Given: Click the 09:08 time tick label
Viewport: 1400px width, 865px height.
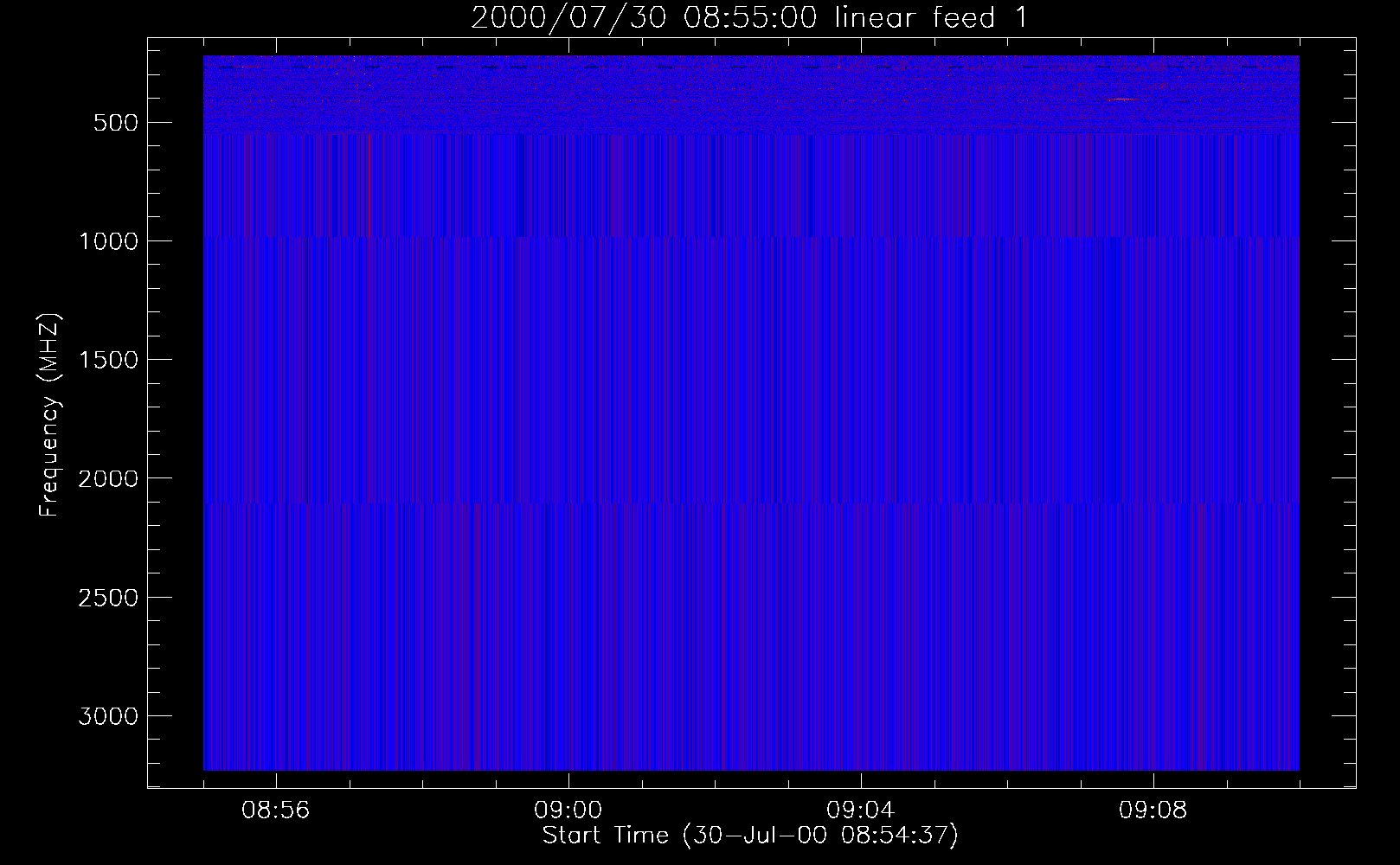Looking at the screenshot, I should pos(1153,811).
